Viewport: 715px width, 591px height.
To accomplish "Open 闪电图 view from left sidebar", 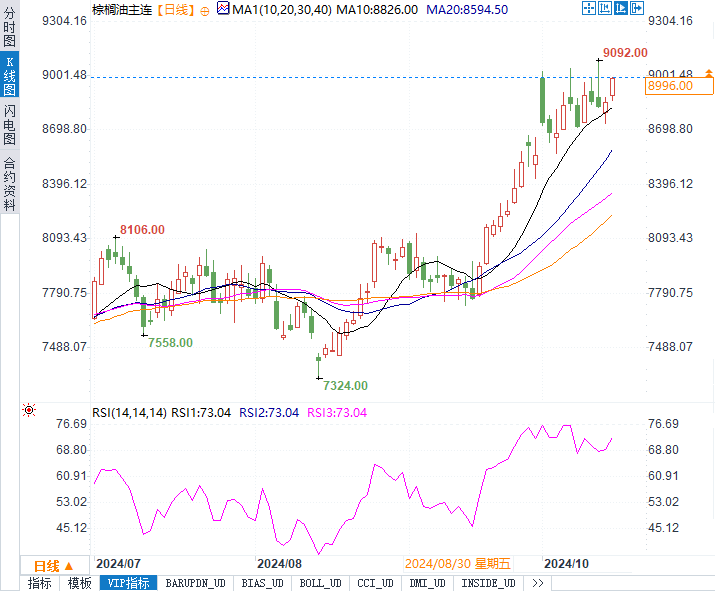I will [9, 125].
